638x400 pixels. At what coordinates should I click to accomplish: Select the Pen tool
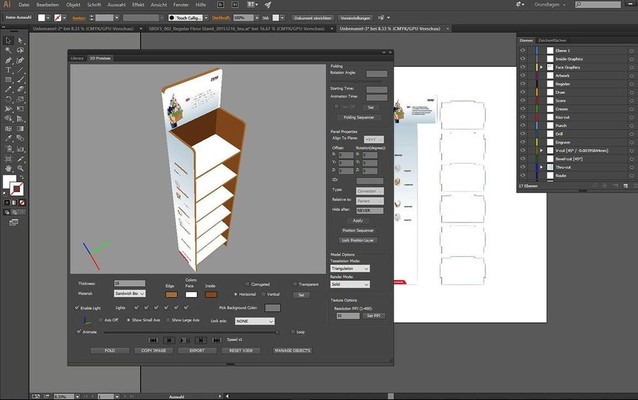tap(7, 62)
